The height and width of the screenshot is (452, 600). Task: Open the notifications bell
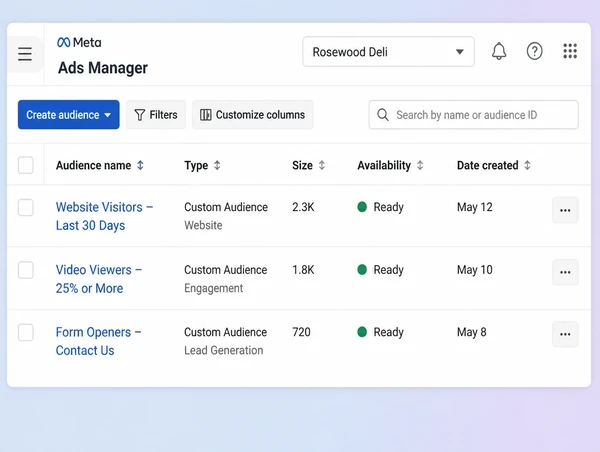point(499,51)
